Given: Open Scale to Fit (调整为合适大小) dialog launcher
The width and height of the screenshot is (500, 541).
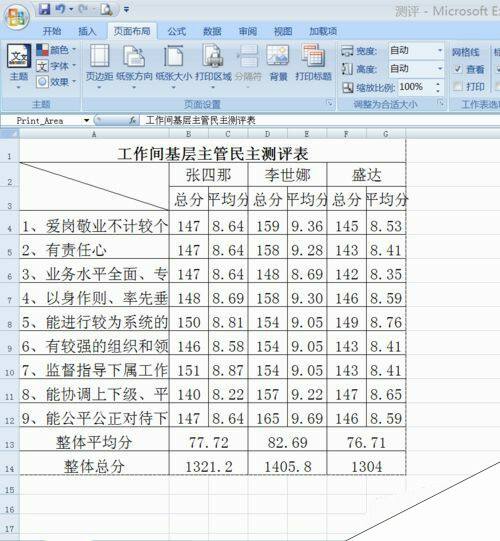Looking at the screenshot, I should pyautogui.click(x=441, y=103).
